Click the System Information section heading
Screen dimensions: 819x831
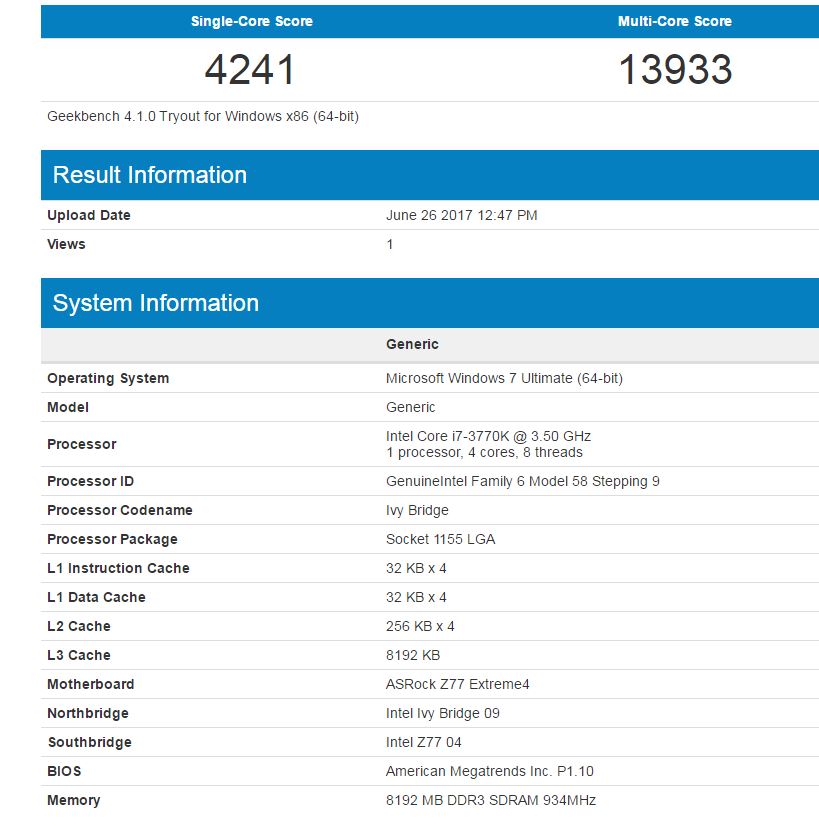click(x=156, y=303)
